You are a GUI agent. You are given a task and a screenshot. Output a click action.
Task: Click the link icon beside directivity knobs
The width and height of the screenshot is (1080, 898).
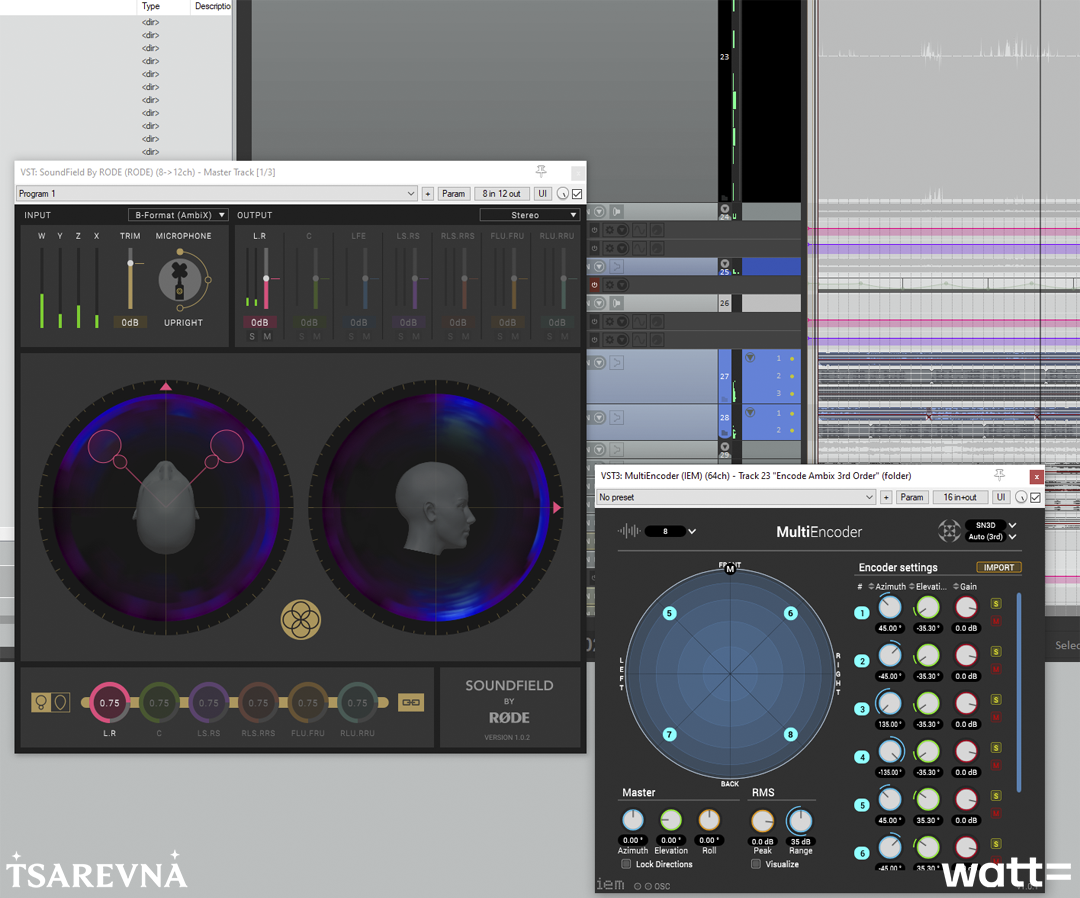tap(411, 703)
